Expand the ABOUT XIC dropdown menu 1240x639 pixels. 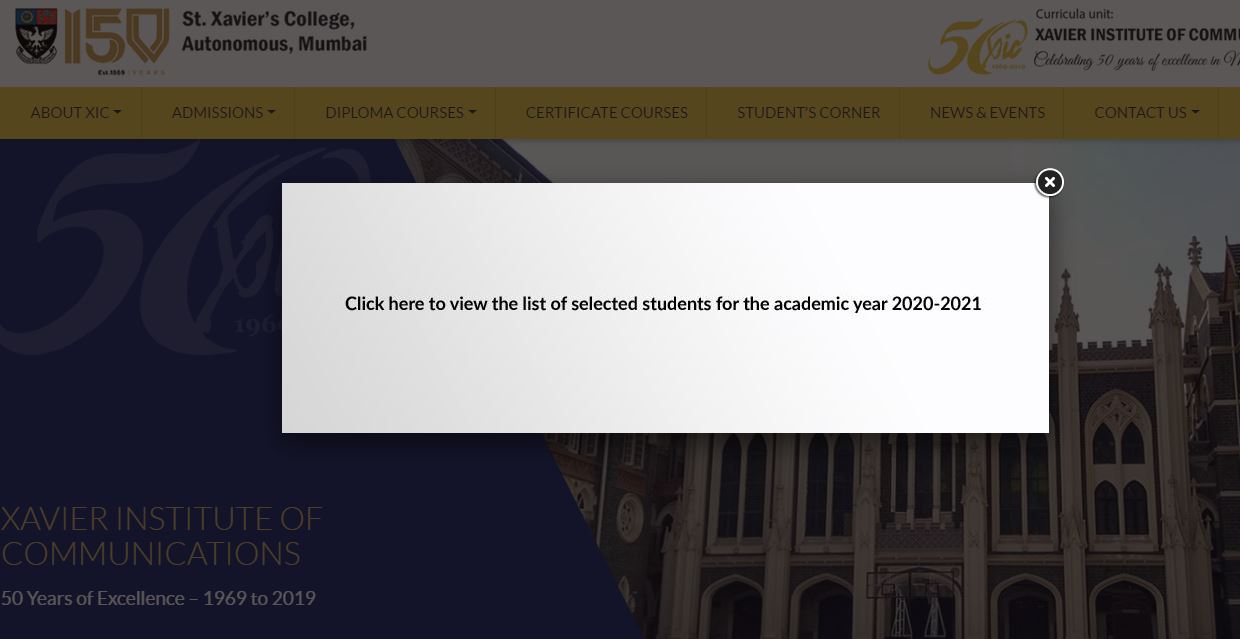click(x=75, y=113)
